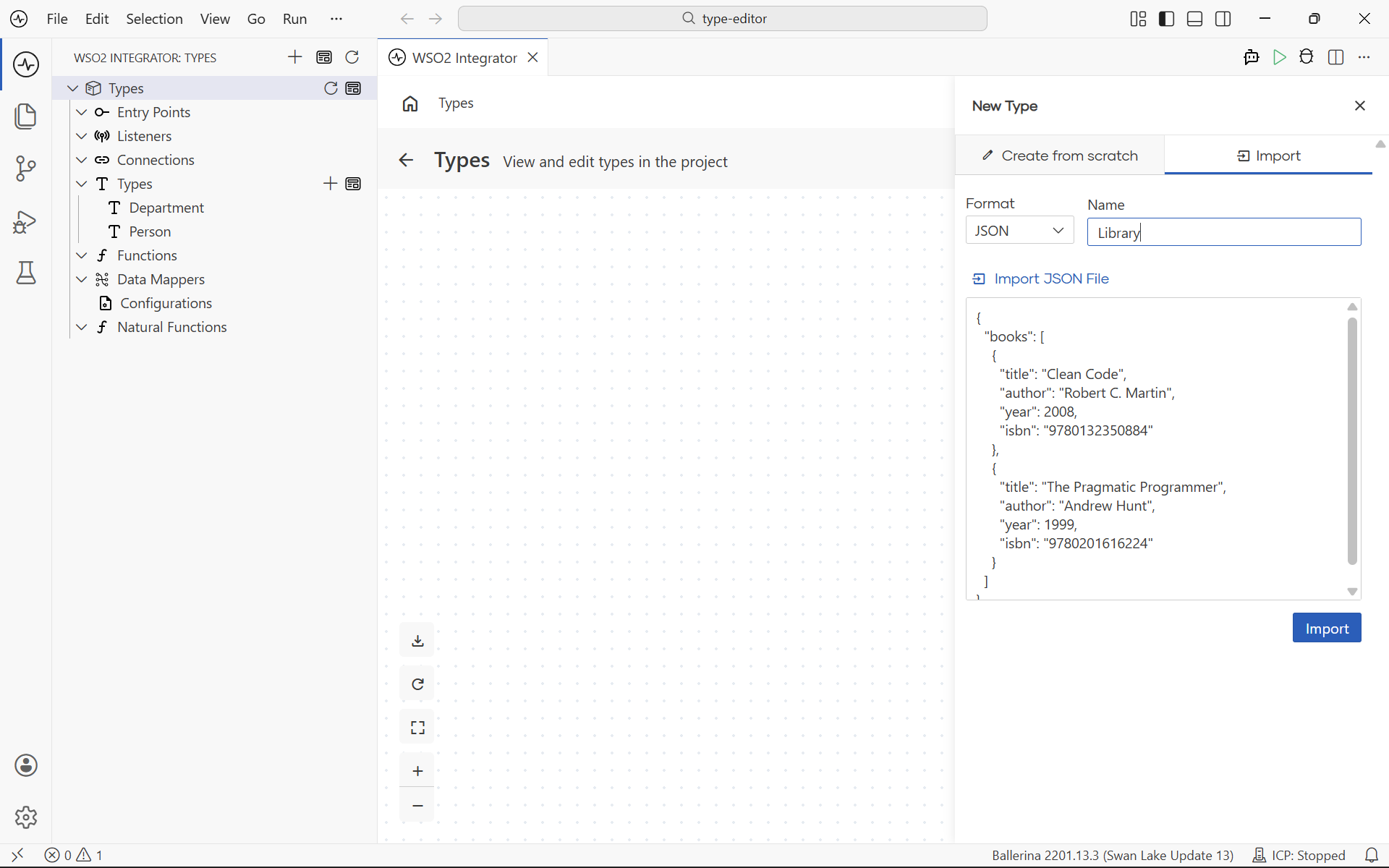Click ICP: Stopped status bar item

pos(1299,855)
